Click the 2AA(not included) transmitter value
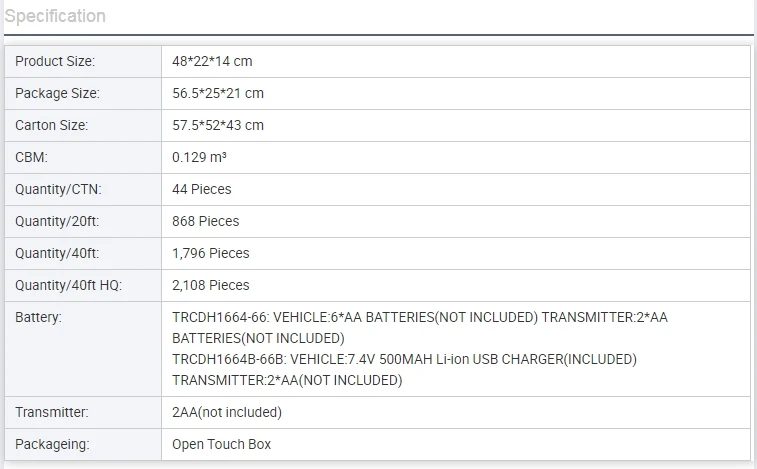This screenshot has height=469, width=757. [x=227, y=412]
